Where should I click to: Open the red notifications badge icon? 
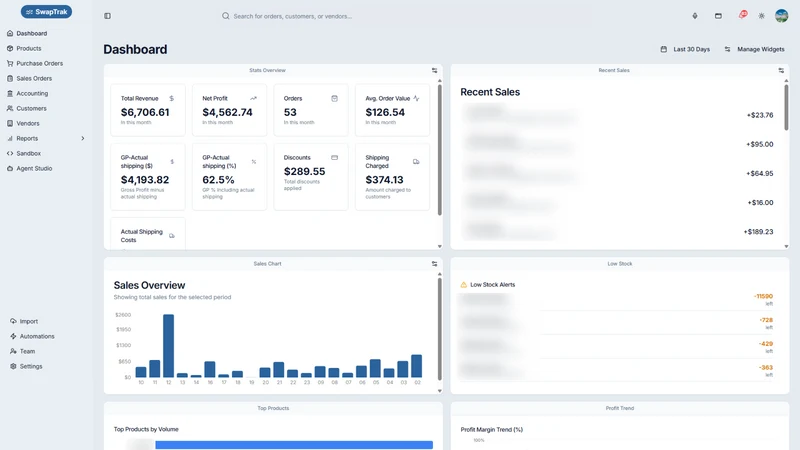(x=743, y=15)
